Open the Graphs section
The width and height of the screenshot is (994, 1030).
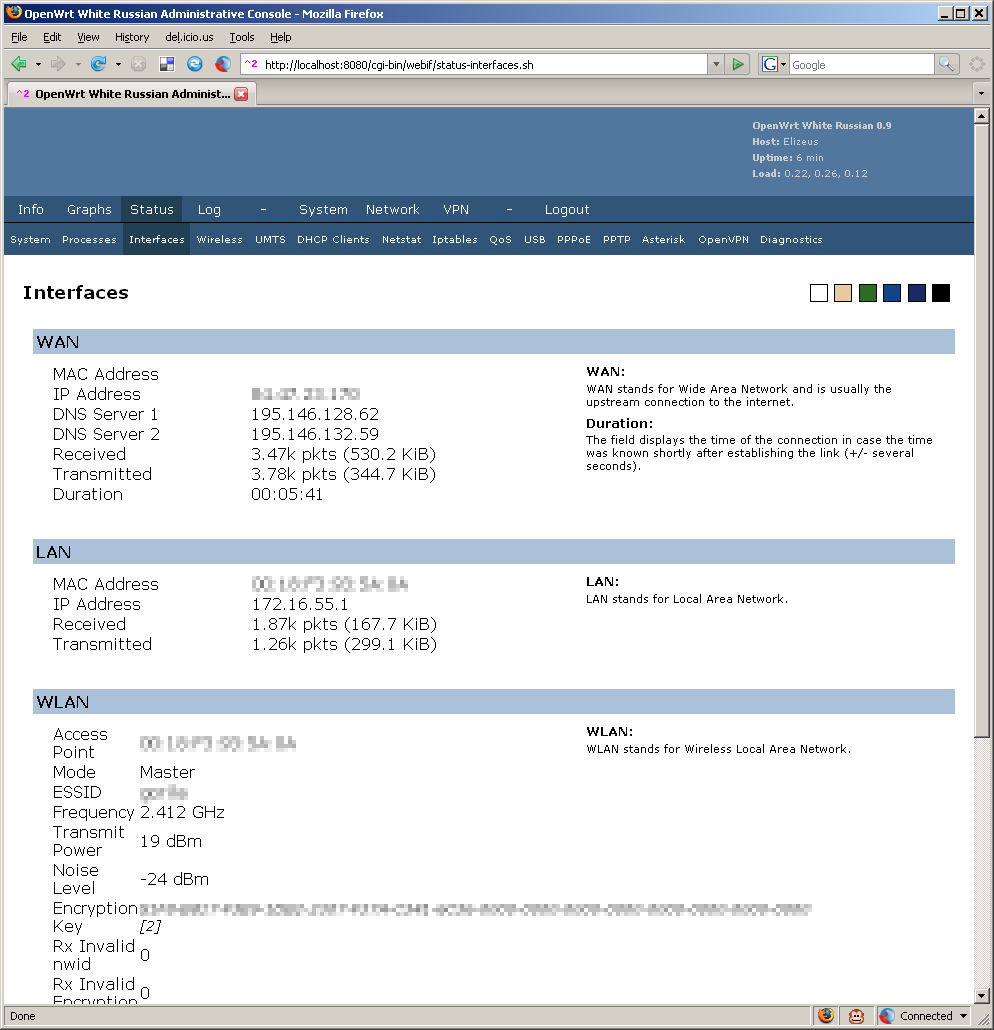(x=89, y=210)
